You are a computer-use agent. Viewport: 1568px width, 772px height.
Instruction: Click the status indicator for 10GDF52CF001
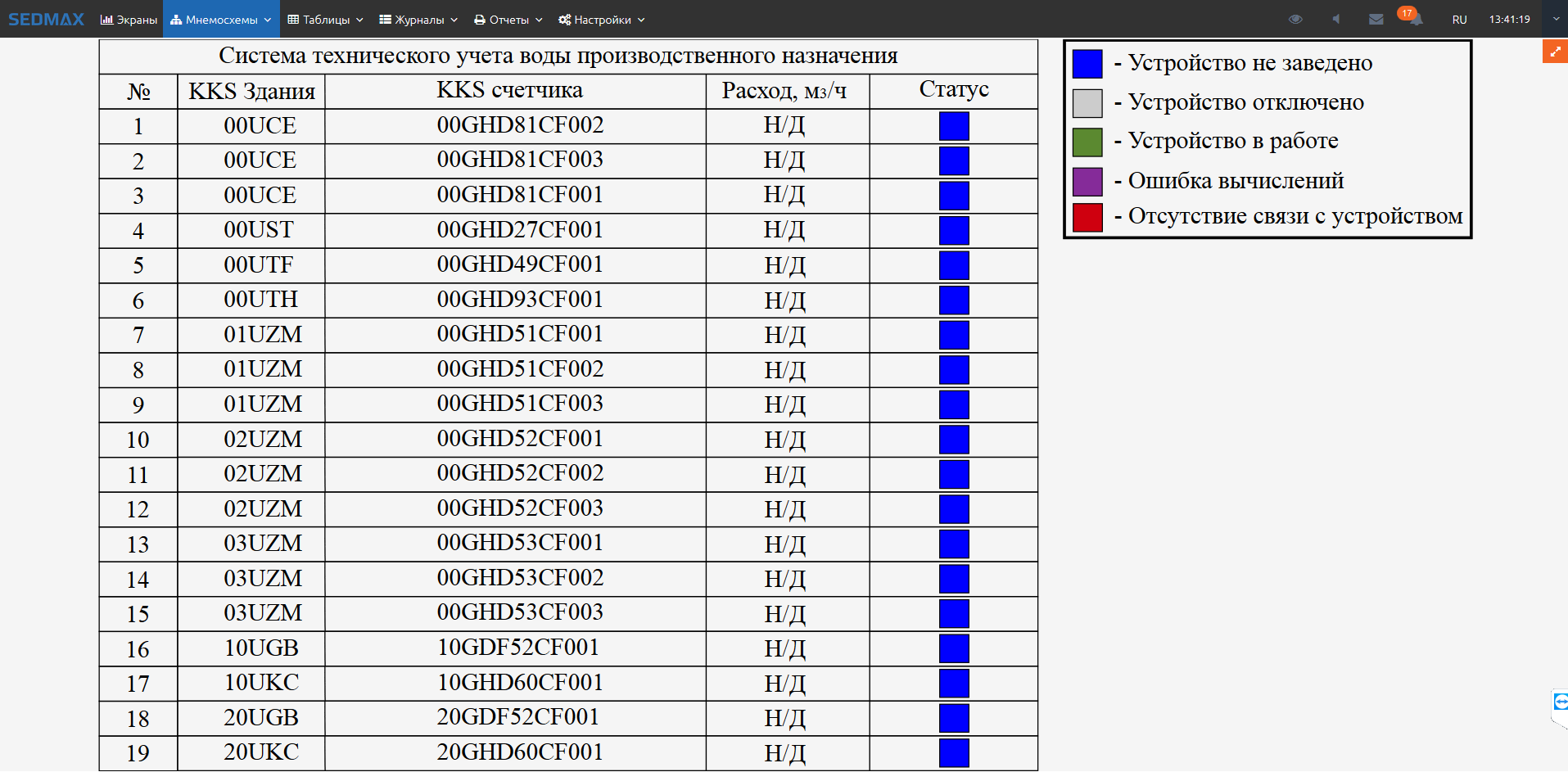(954, 648)
